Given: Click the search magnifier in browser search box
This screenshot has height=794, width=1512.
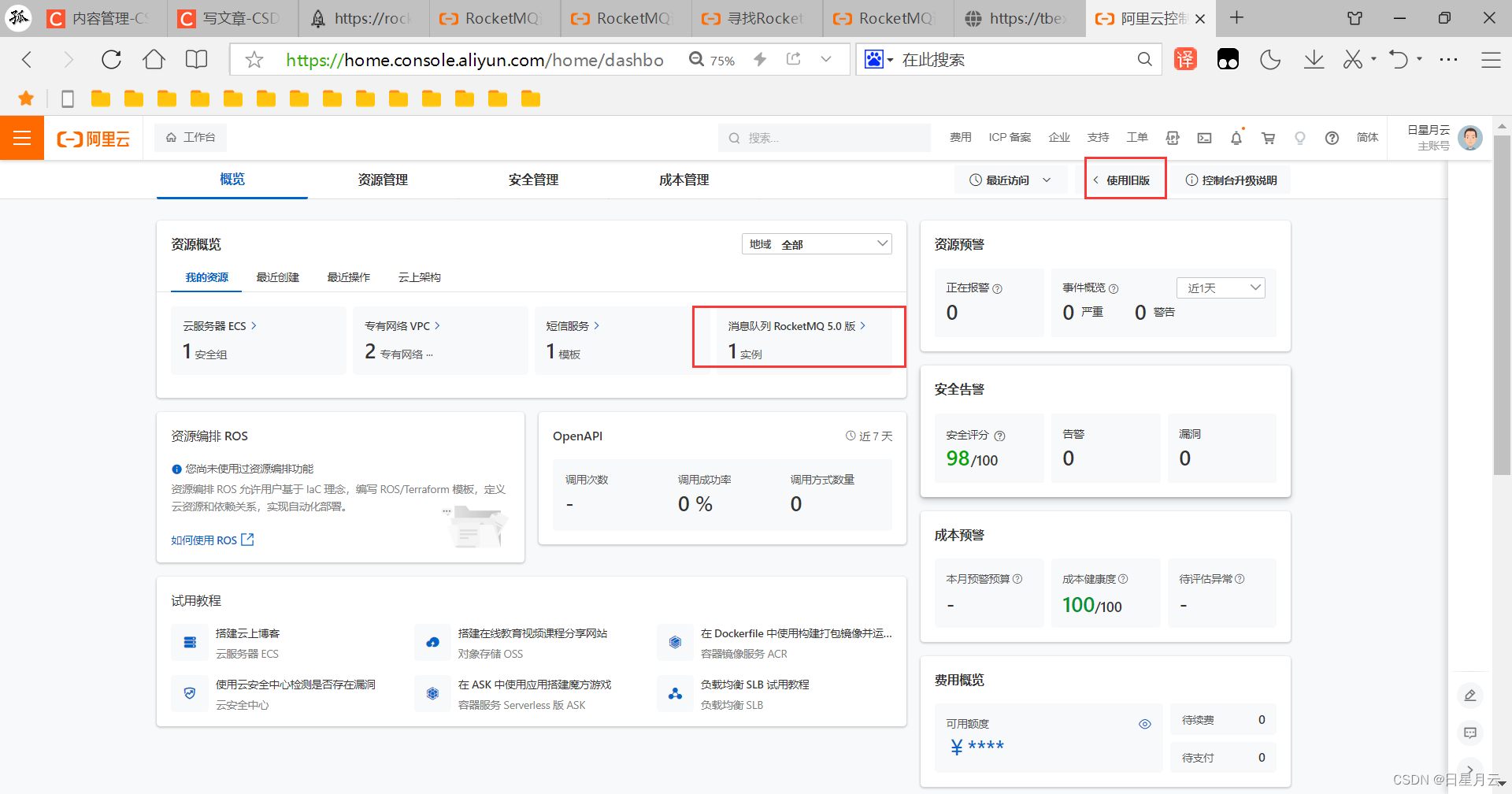Looking at the screenshot, I should pyautogui.click(x=1144, y=59).
